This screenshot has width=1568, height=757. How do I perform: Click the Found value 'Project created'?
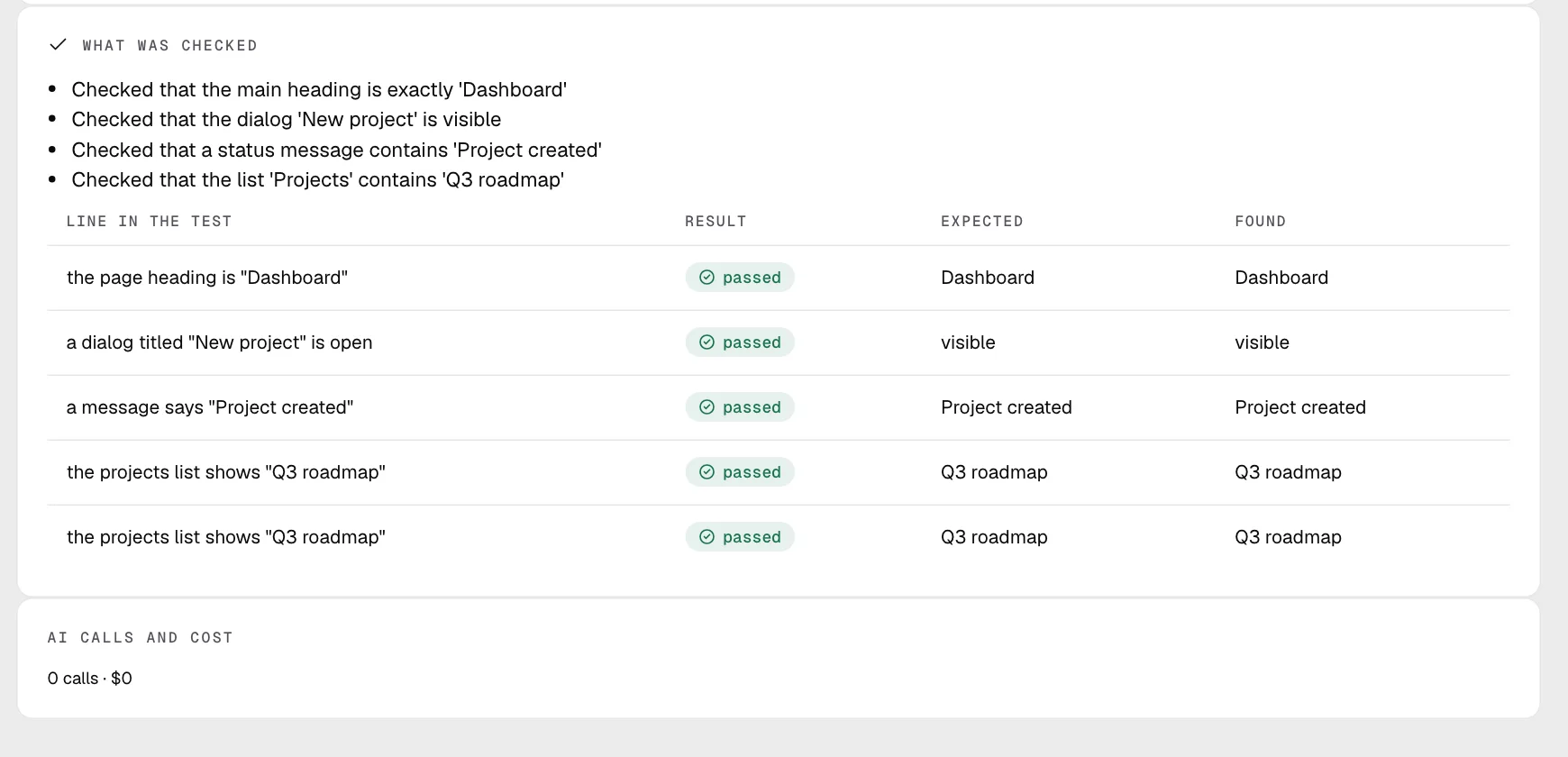[x=1300, y=407]
